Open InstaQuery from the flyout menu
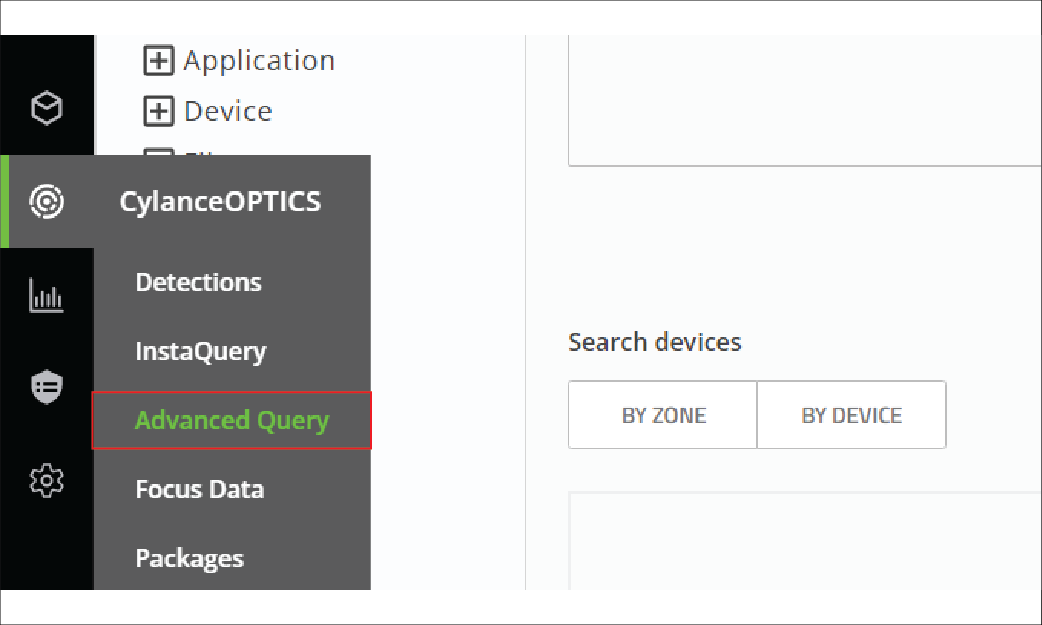1042x625 pixels. click(x=201, y=351)
